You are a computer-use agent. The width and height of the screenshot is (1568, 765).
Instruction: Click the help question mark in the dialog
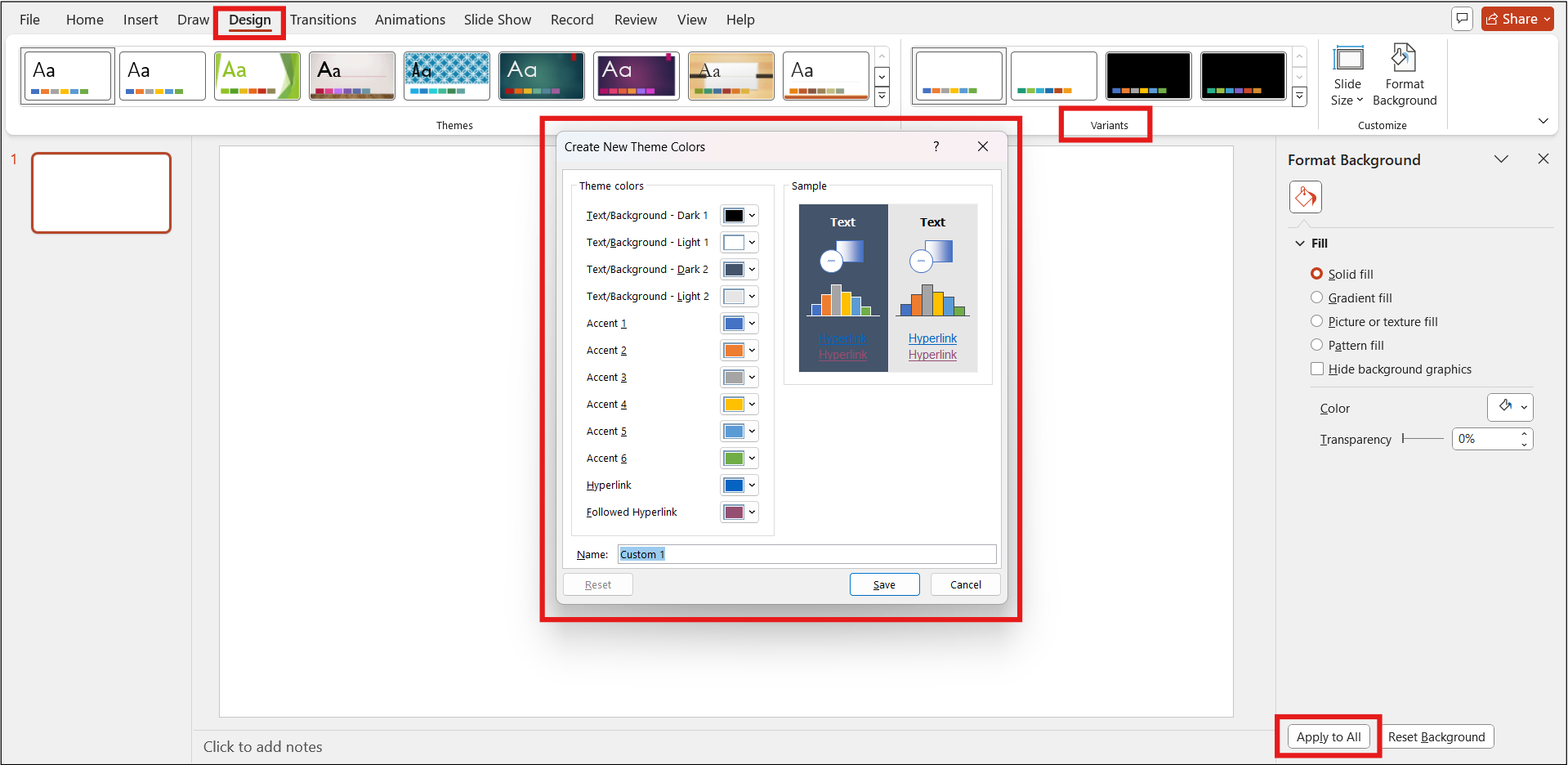pos(936,146)
